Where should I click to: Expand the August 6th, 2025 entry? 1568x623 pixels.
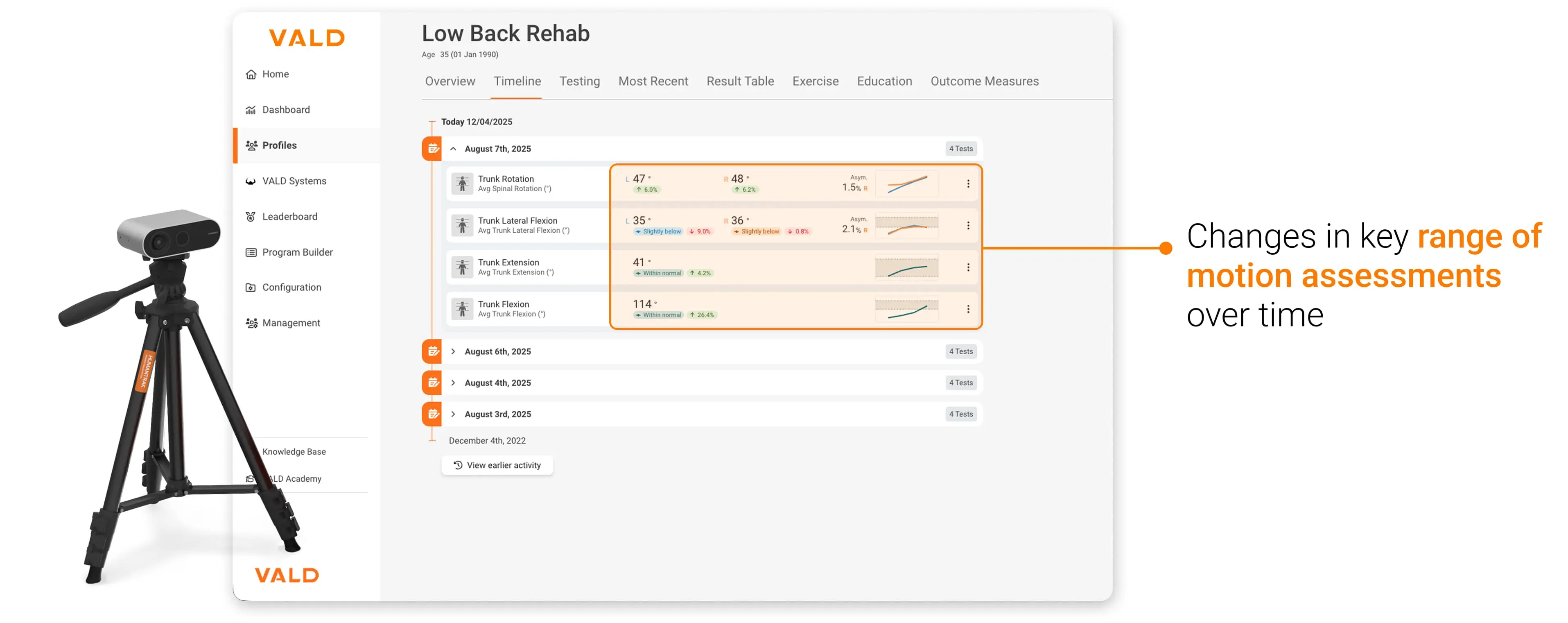click(454, 351)
